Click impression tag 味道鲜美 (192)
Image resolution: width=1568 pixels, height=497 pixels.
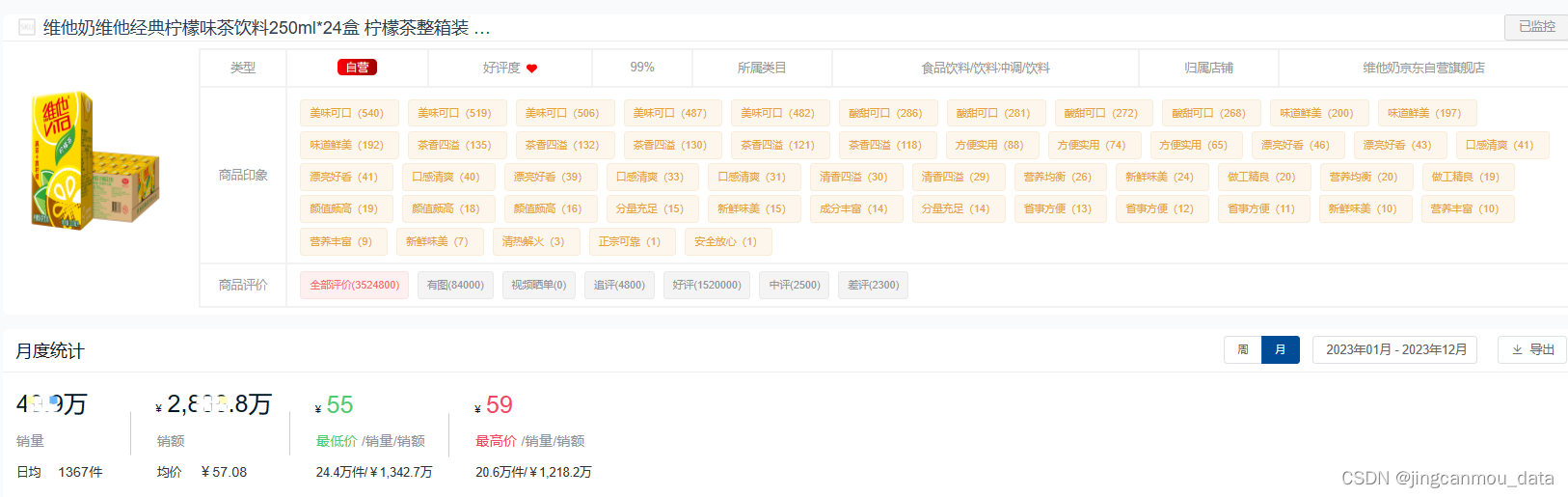[x=349, y=145]
